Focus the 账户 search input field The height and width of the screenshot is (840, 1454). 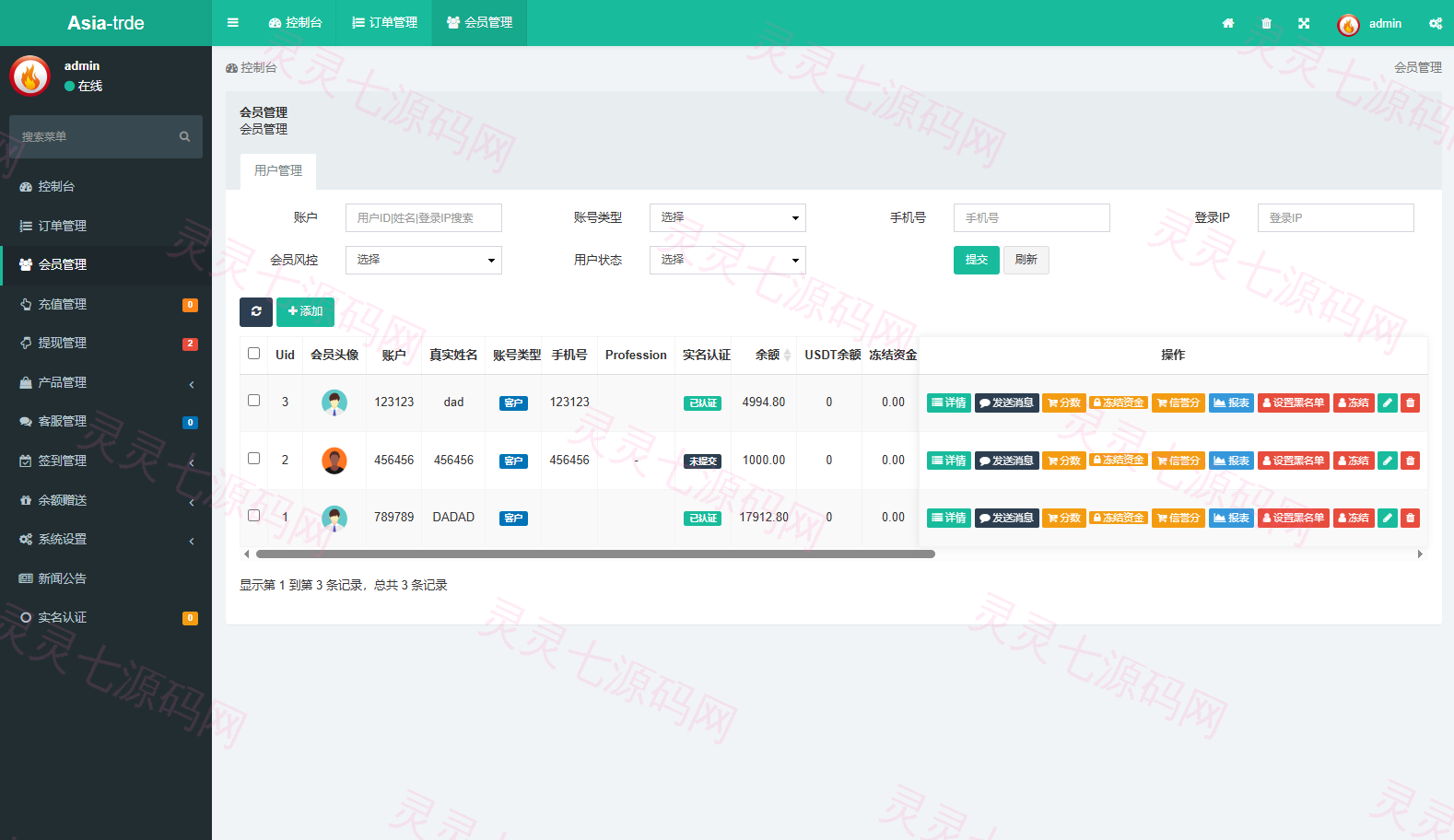pos(424,218)
